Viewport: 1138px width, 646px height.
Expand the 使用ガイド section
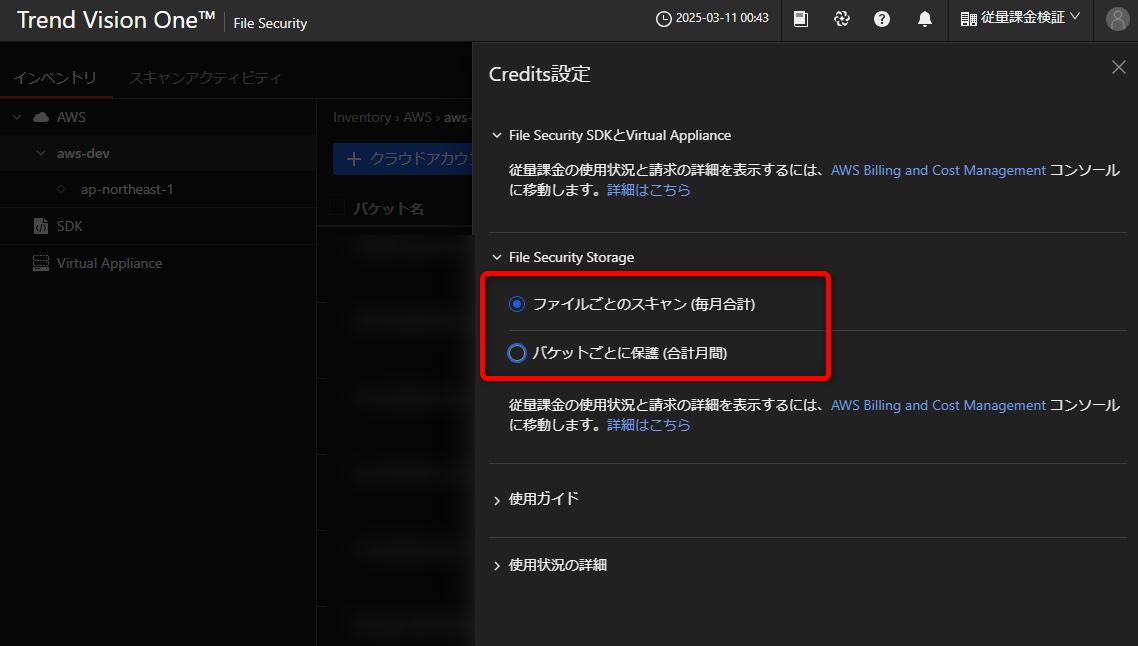496,500
